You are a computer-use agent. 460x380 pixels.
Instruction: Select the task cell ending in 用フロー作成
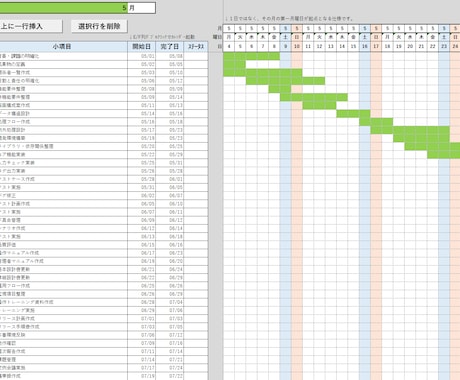[63, 286]
